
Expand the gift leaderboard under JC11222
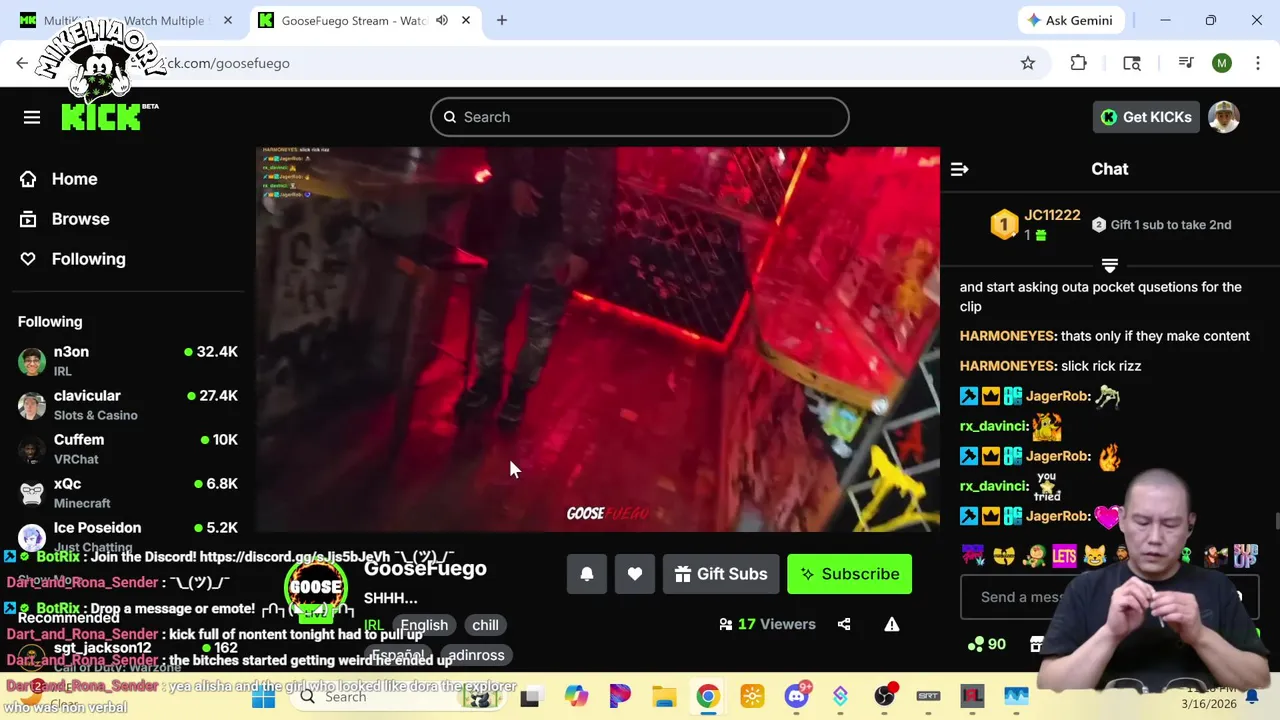(x=1109, y=265)
